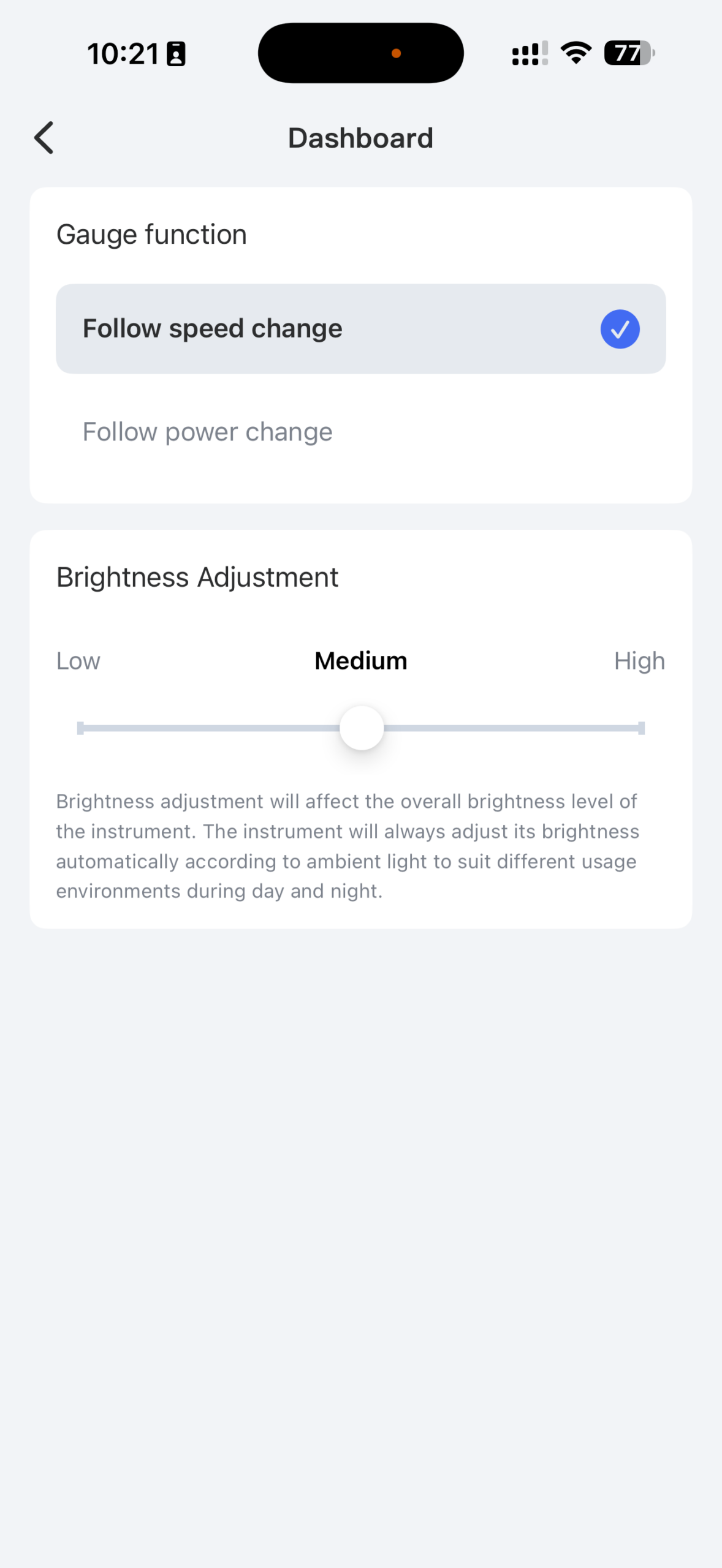
Task: Choose the Medium brightness label
Action: click(x=360, y=661)
